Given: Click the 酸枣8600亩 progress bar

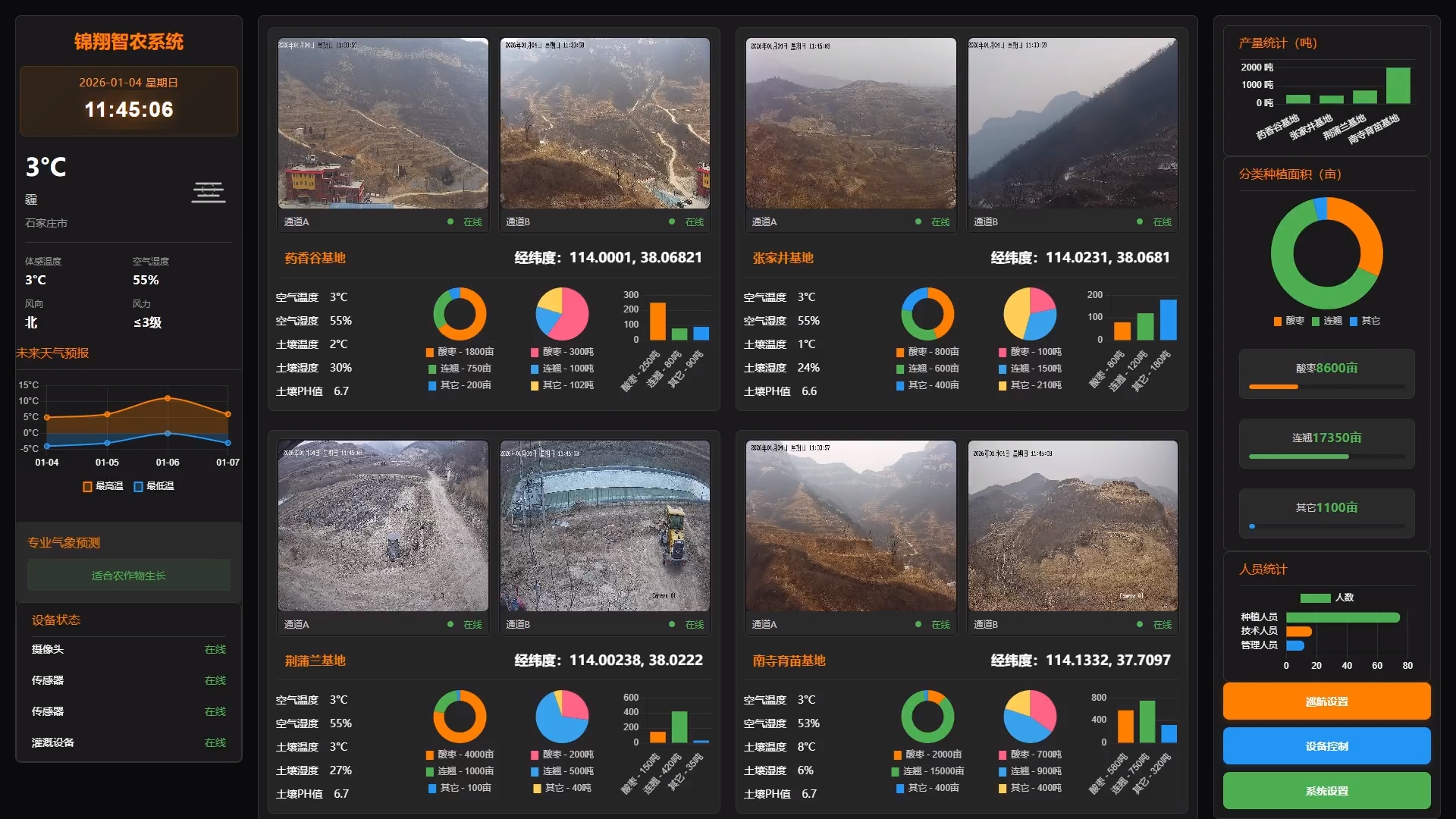Looking at the screenshot, I should 1326,387.
